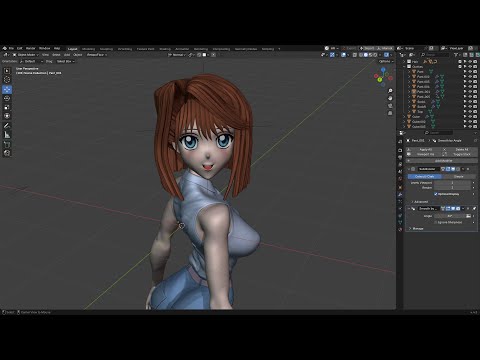The image size is (480, 360).
Task: Hide the Hair collection with eye icon
Action: [470, 62]
